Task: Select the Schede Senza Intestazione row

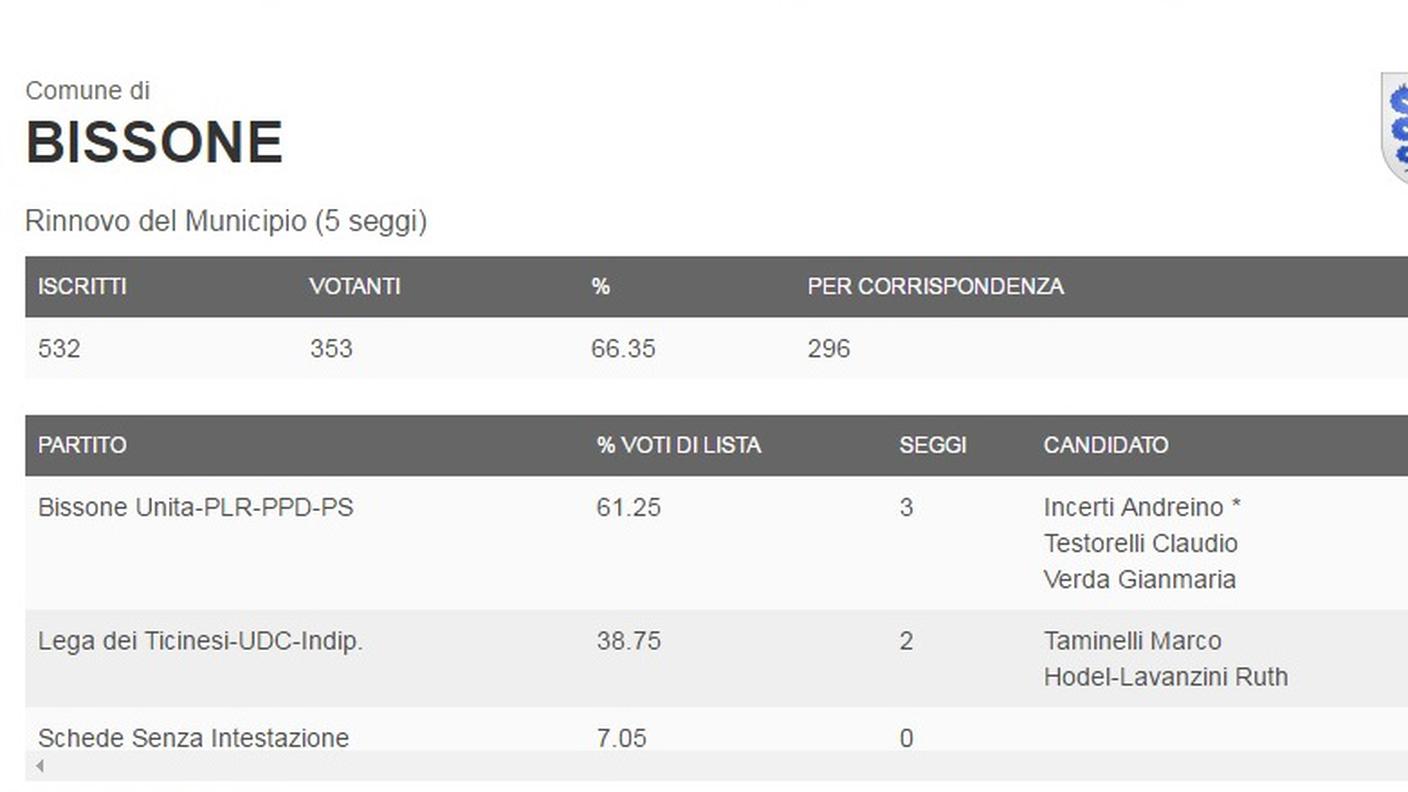Action: click(716, 730)
